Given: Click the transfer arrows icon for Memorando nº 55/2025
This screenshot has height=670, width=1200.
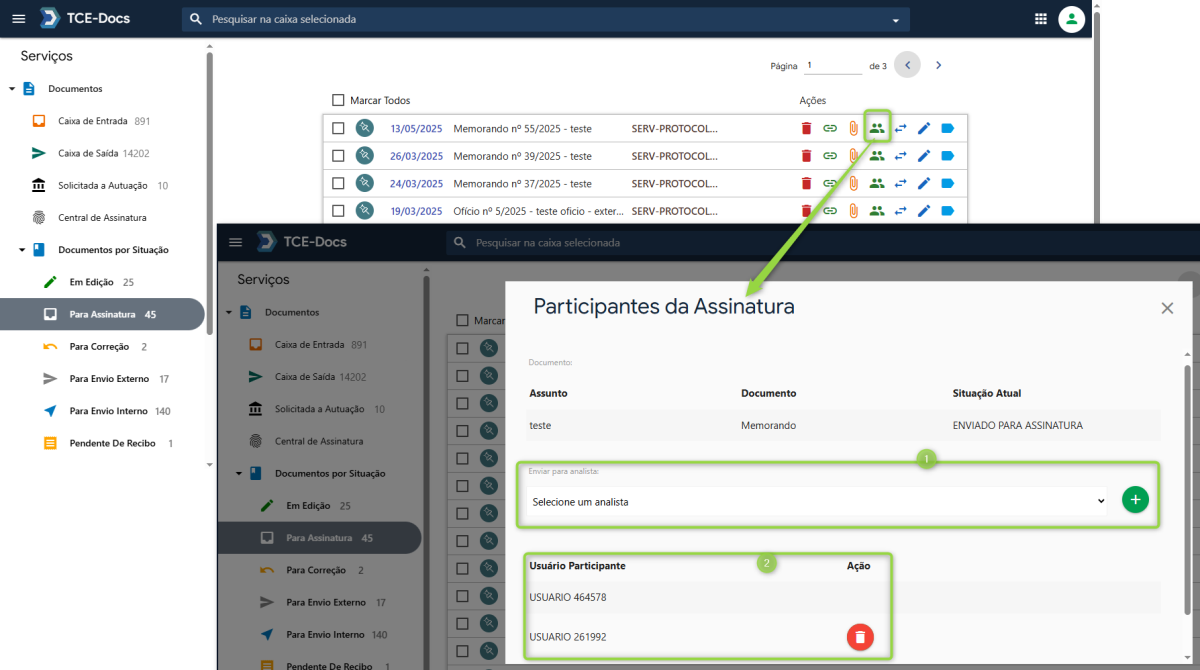Looking at the screenshot, I should 901,128.
